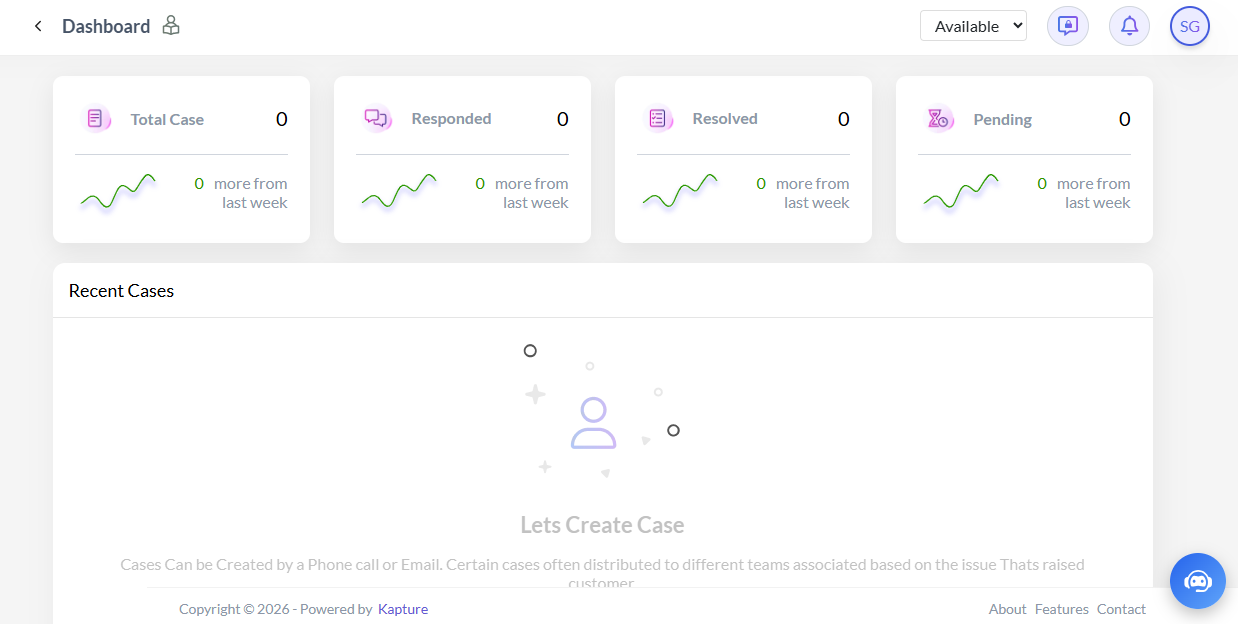Image resolution: width=1238 pixels, height=624 pixels.
Task: Click the Pending card trend sparkline
Action: coord(961,192)
